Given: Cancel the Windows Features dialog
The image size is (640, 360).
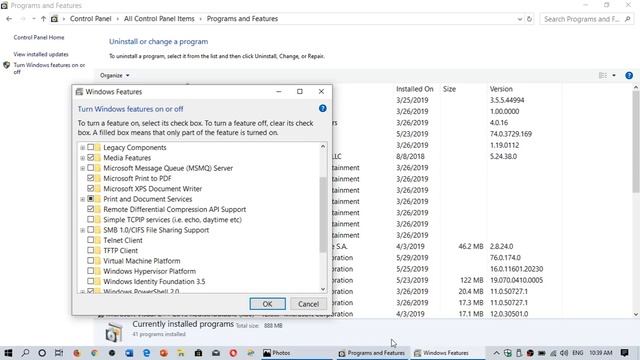Looking at the screenshot, I should point(308,304).
